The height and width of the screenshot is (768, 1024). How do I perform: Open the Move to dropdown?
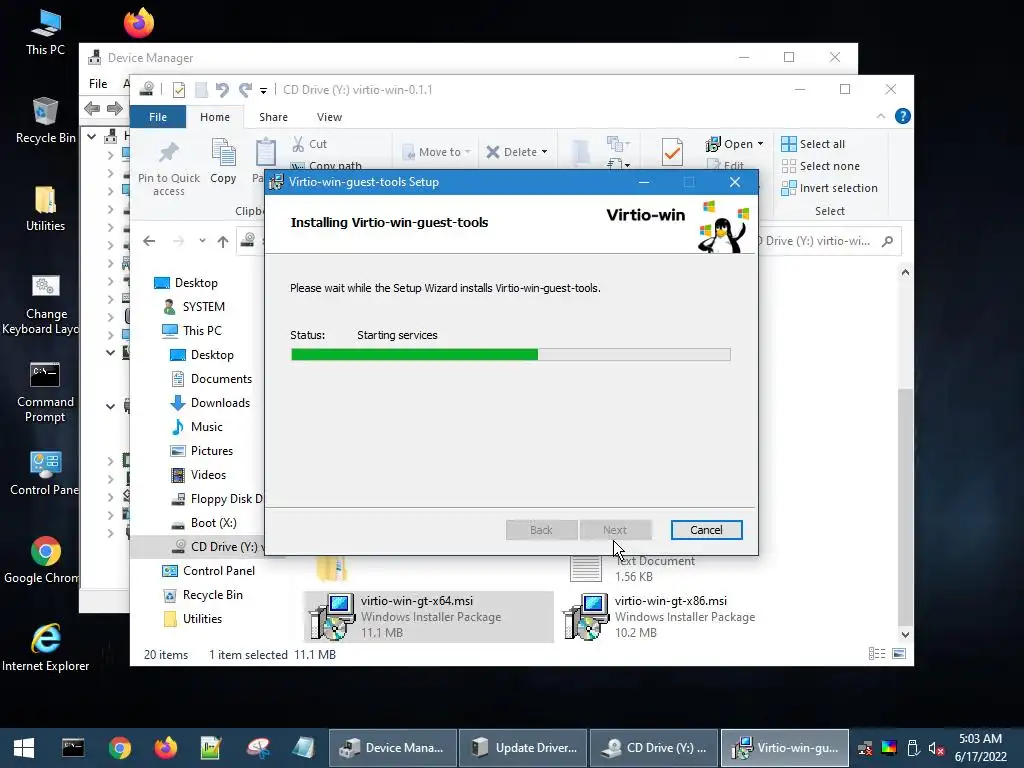tap(436, 152)
